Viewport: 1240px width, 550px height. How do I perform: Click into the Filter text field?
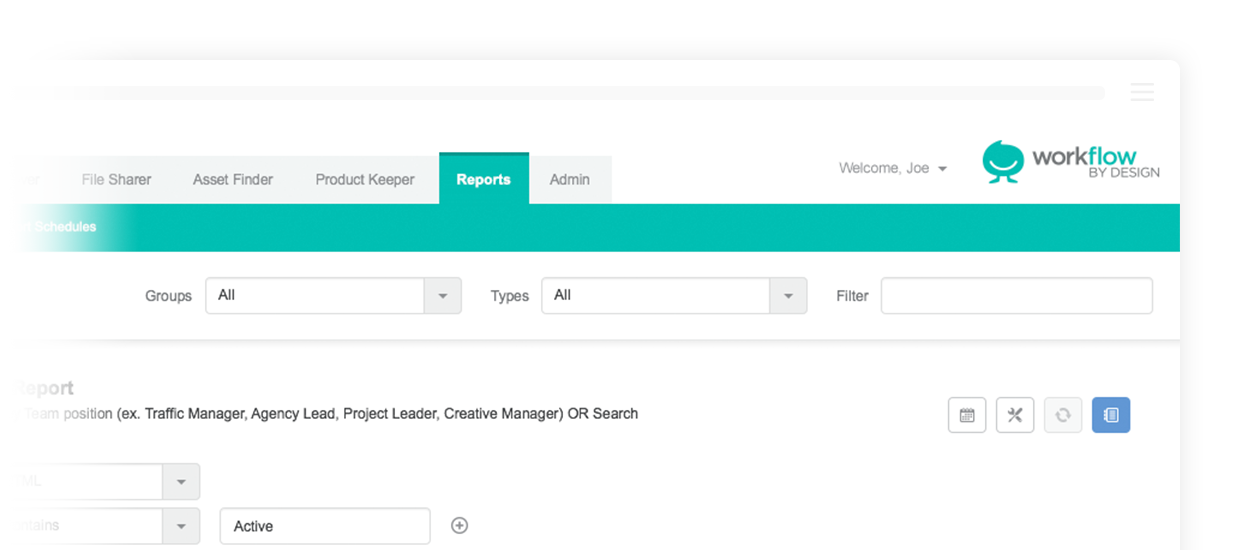1016,296
